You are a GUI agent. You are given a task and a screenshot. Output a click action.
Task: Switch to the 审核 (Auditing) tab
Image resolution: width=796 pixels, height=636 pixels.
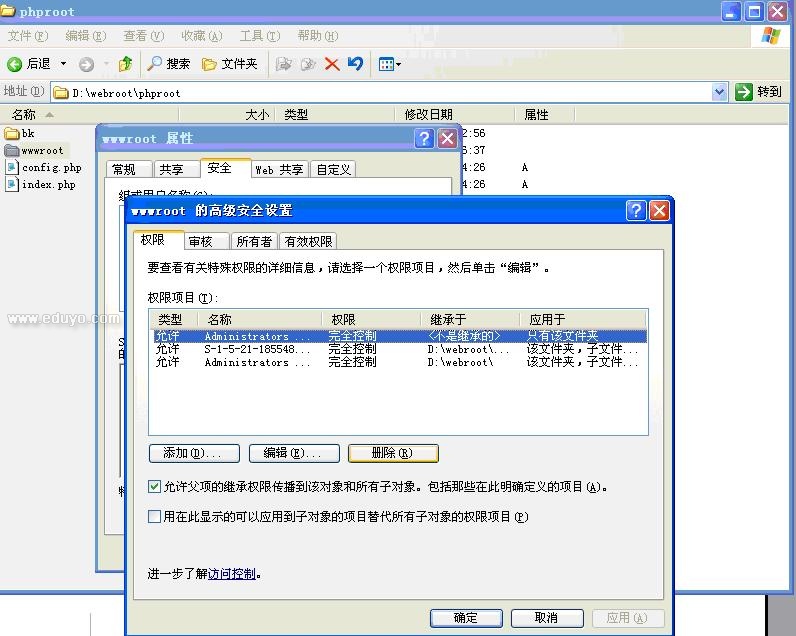(x=200, y=241)
